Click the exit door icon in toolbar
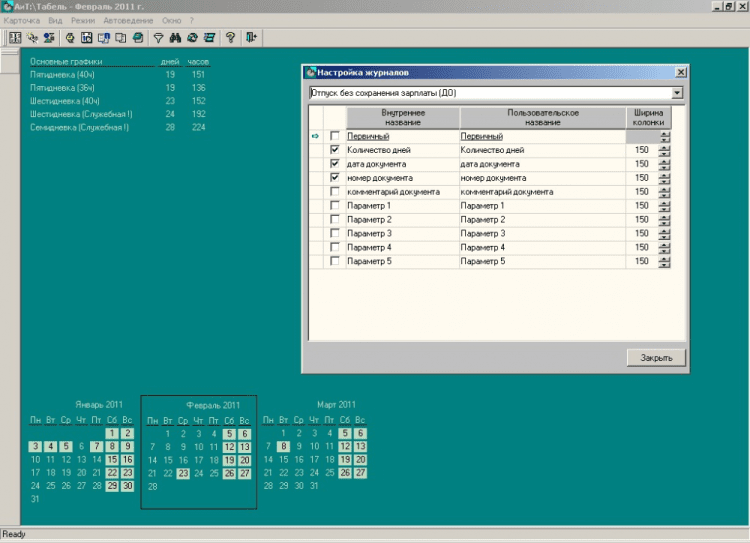This screenshot has height=543, width=750. point(251,38)
